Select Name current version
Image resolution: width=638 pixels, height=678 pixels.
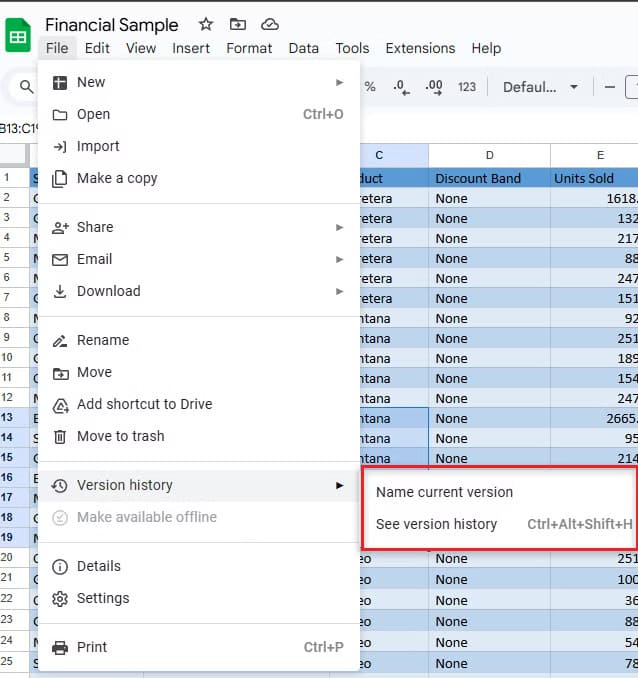444,492
